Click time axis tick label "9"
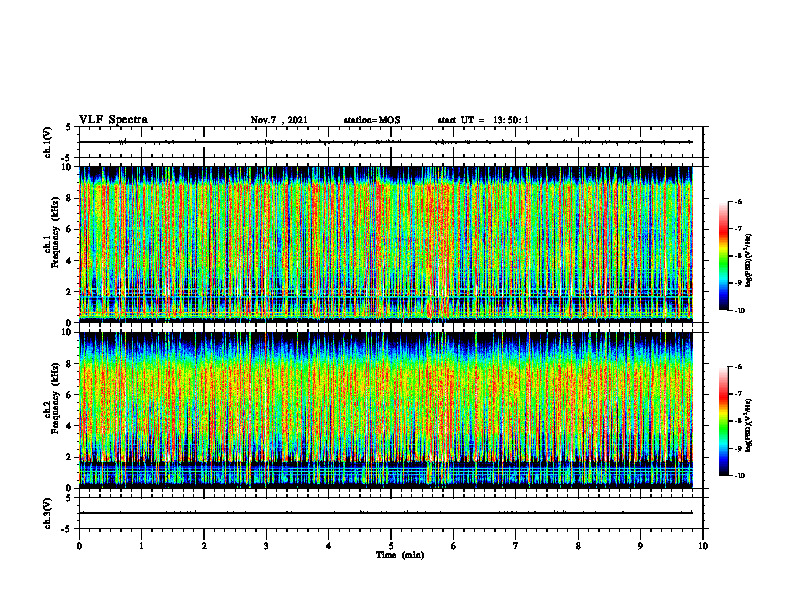792x612 pixels. 640,546
